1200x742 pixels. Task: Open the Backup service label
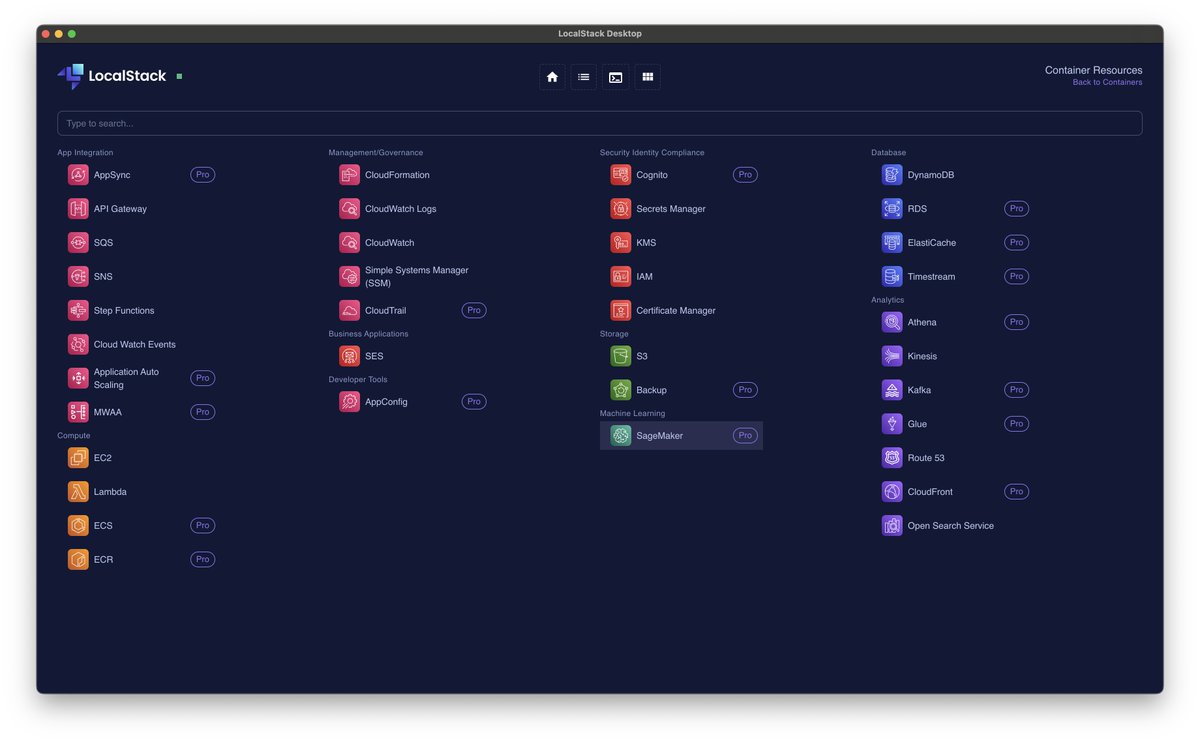652,390
